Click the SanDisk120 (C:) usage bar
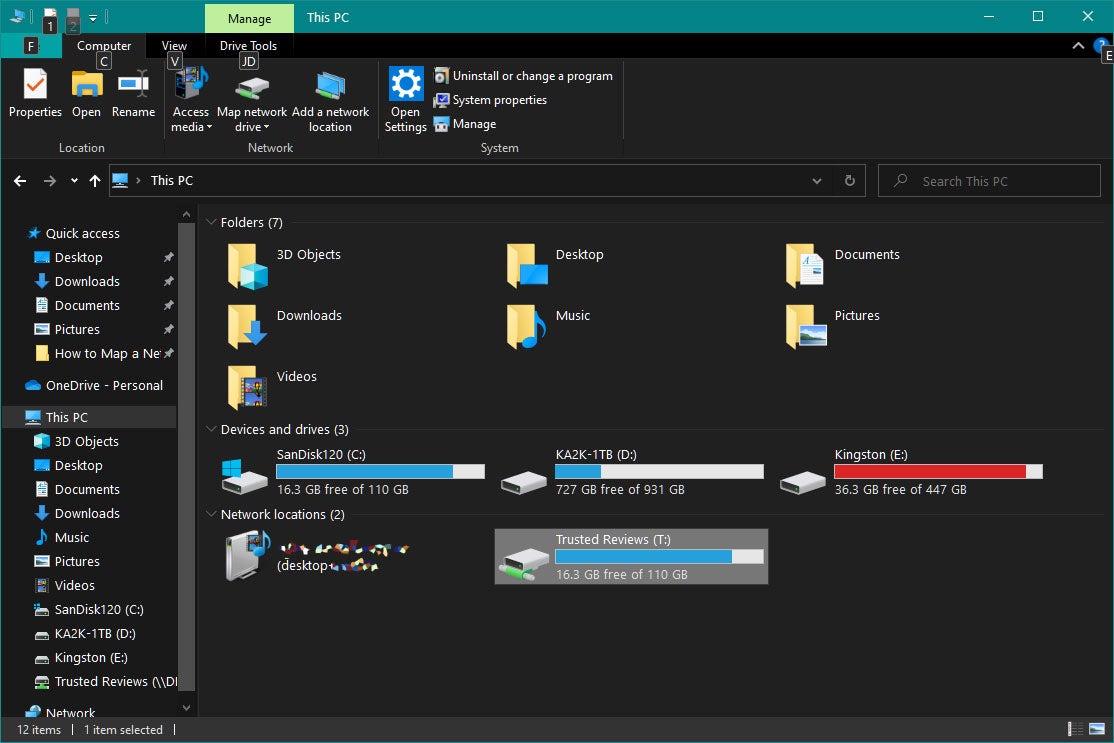1114x743 pixels. [380, 471]
